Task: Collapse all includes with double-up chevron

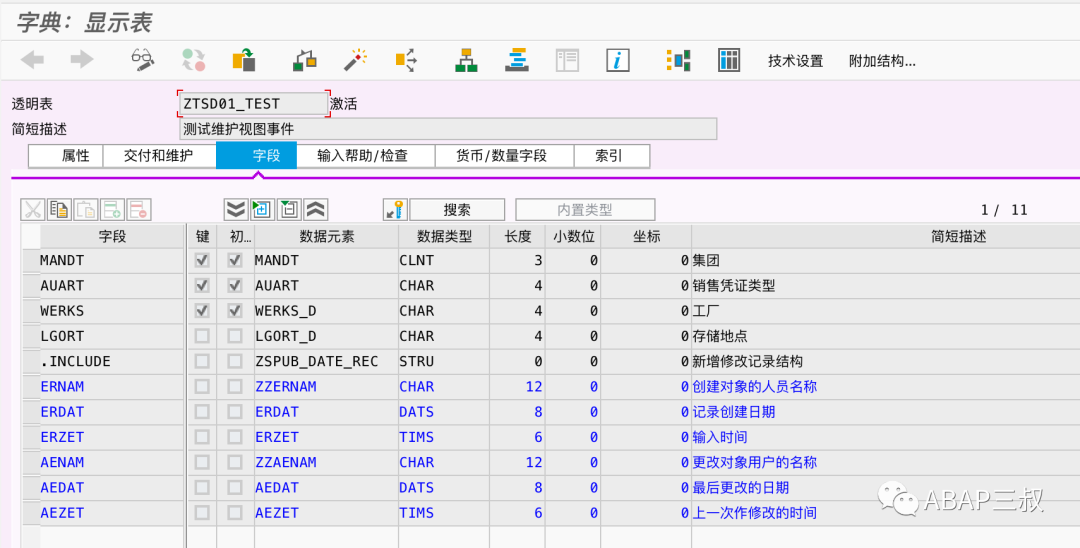Action: click(x=316, y=209)
